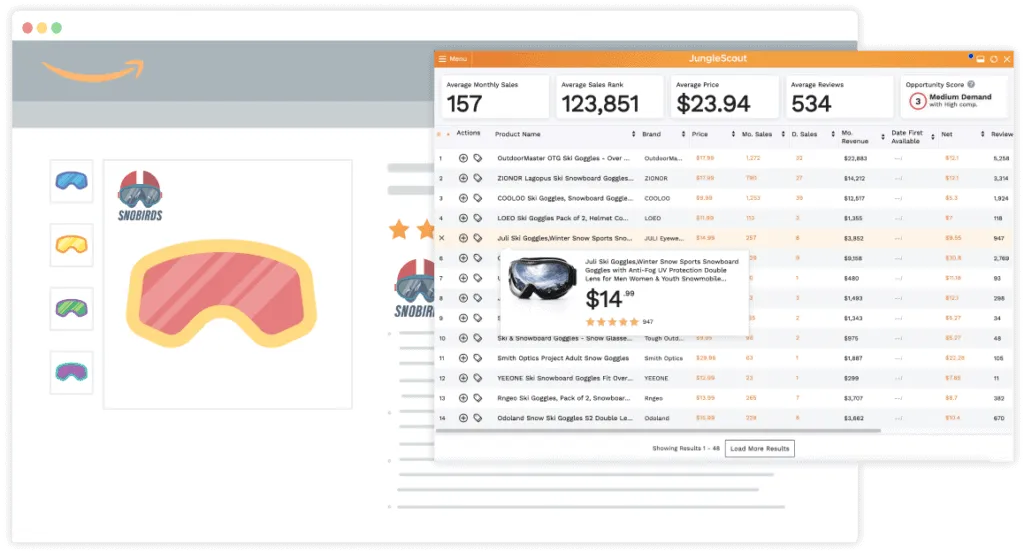This screenshot has width=1024, height=553.
Task: Select the yellow goggles thumbnail
Action: point(72,244)
